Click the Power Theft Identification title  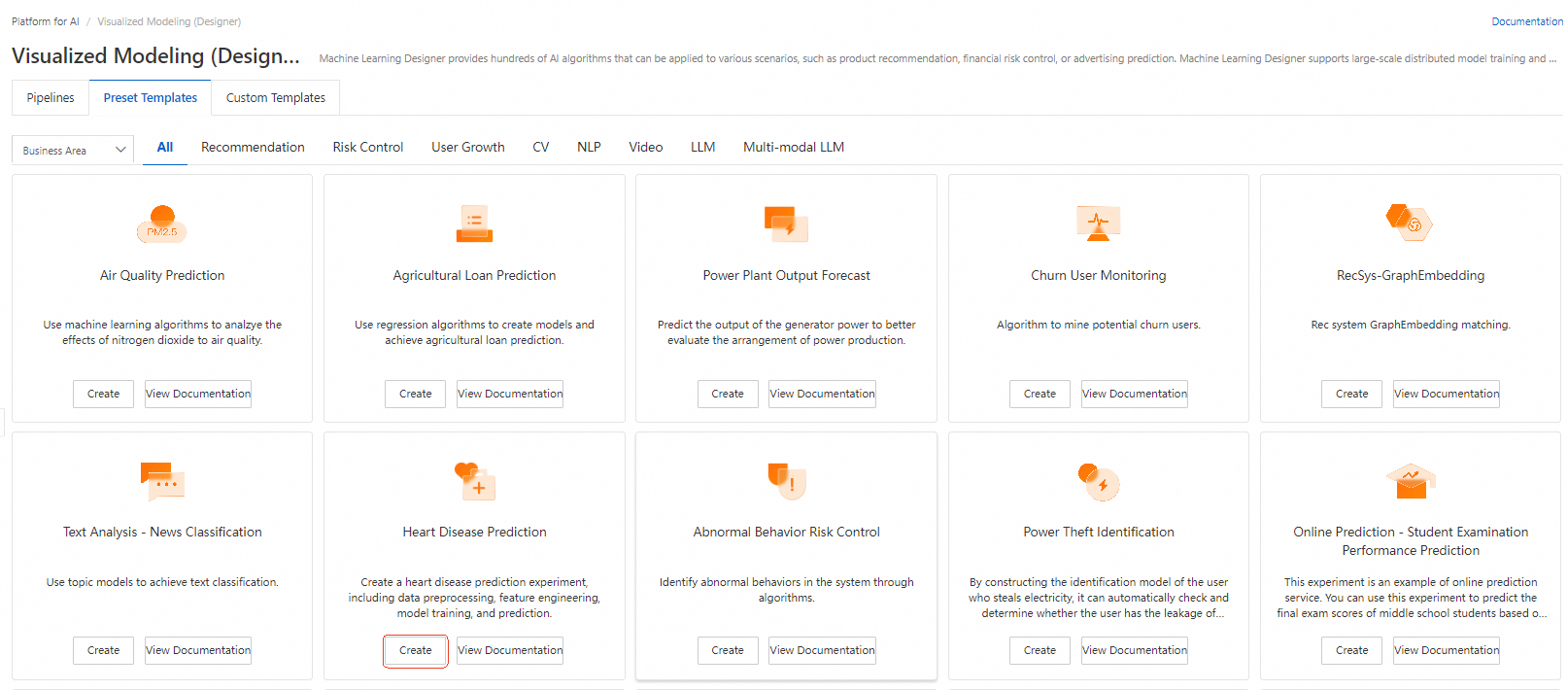click(1099, 532)
